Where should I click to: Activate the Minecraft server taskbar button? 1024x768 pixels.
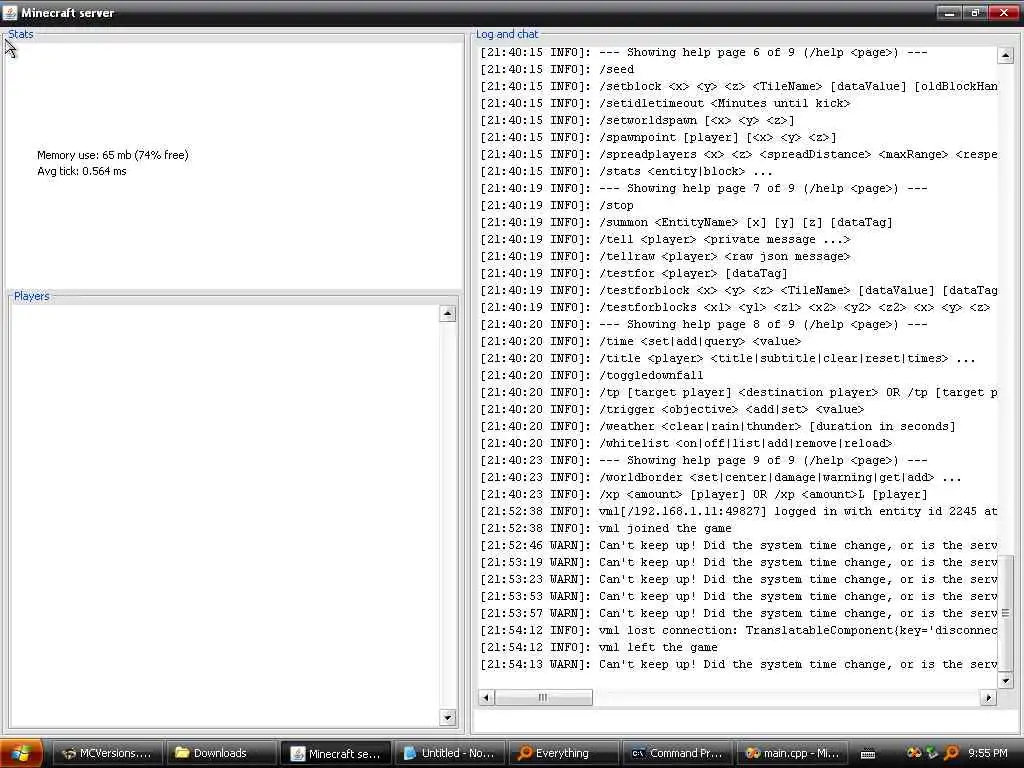pos(336,753)
